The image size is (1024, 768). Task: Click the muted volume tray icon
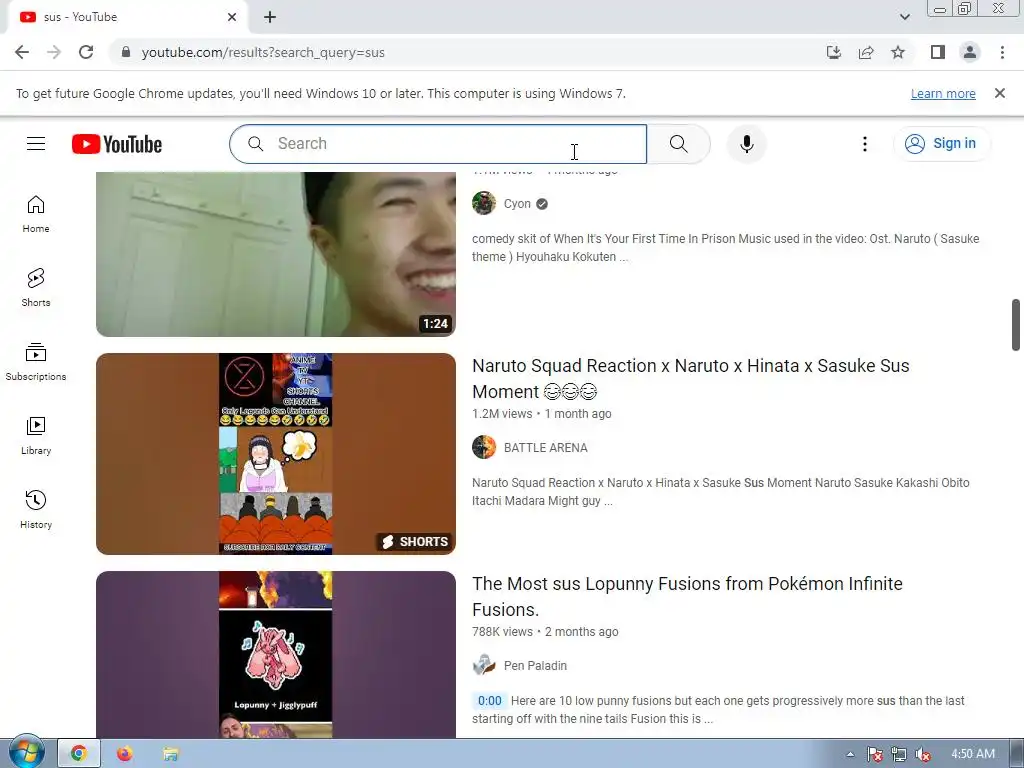[923, 754]
